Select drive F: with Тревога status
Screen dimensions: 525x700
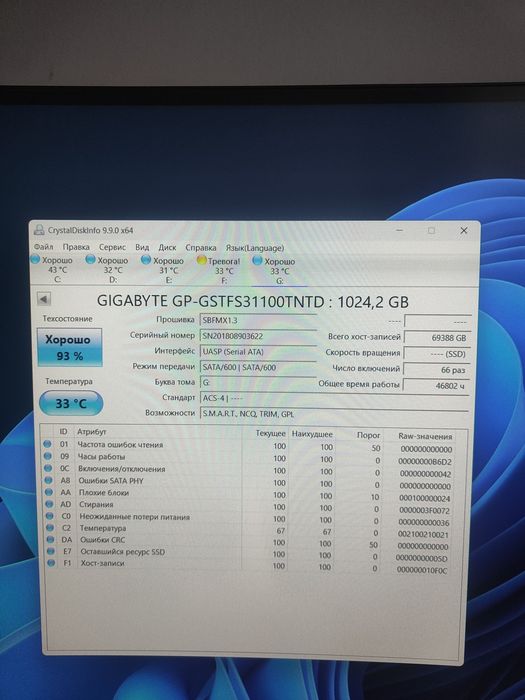[219, 271]
